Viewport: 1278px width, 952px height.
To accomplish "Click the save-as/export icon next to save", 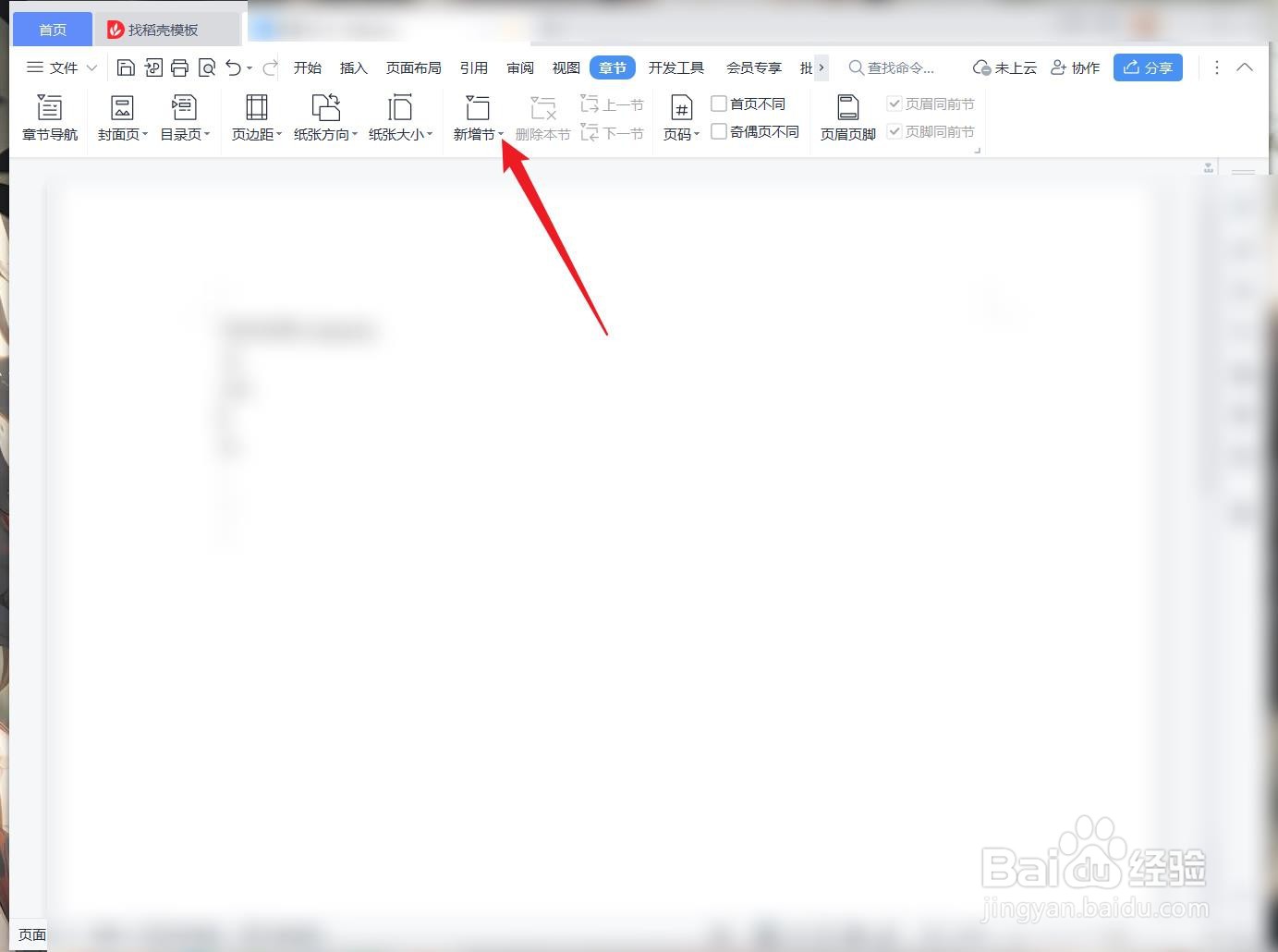I will click(x=153, y=67).
